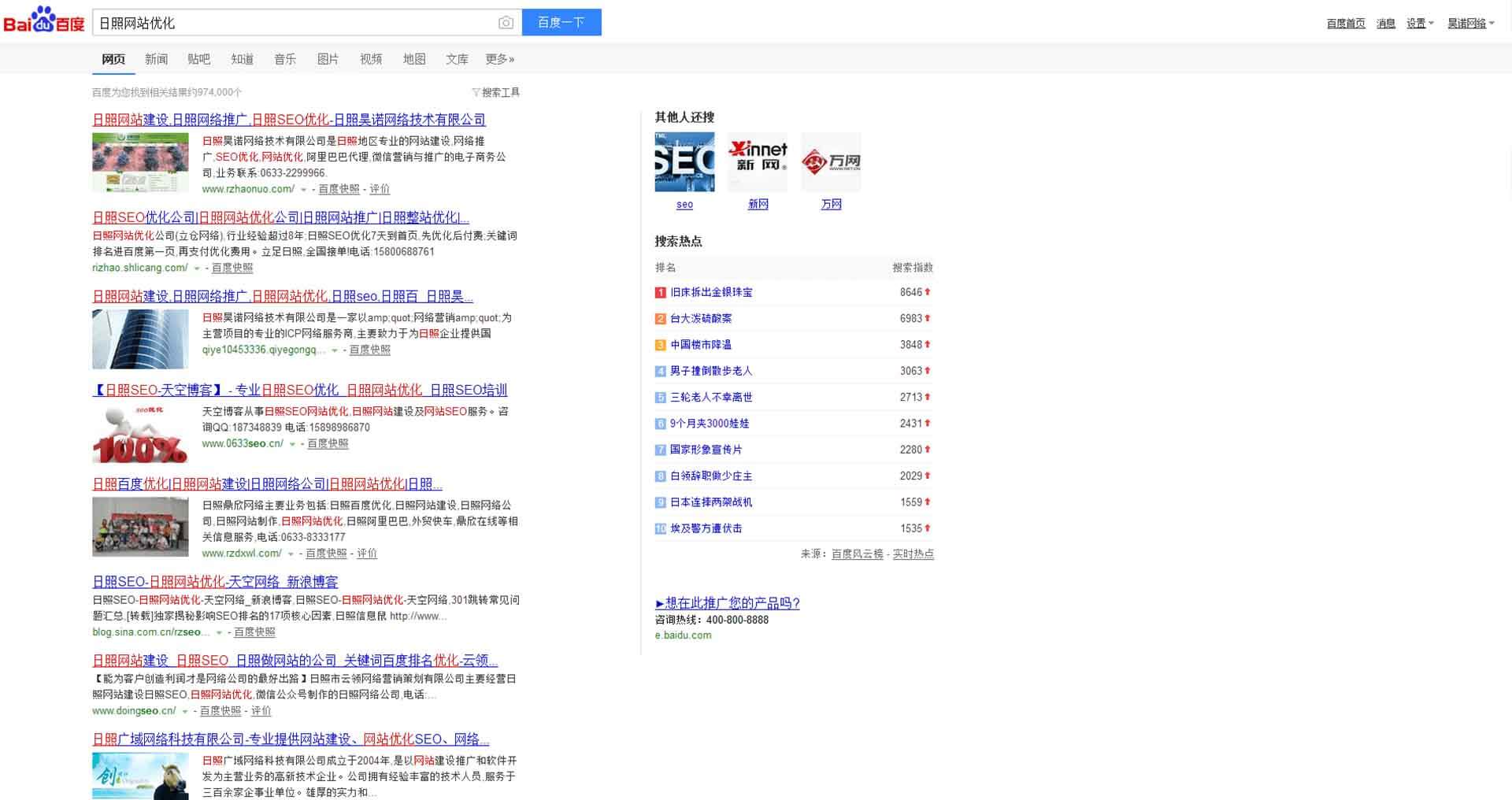Switch to the 图片 tab
Viewport: 1512px width, 800px height.
[328, 59]
